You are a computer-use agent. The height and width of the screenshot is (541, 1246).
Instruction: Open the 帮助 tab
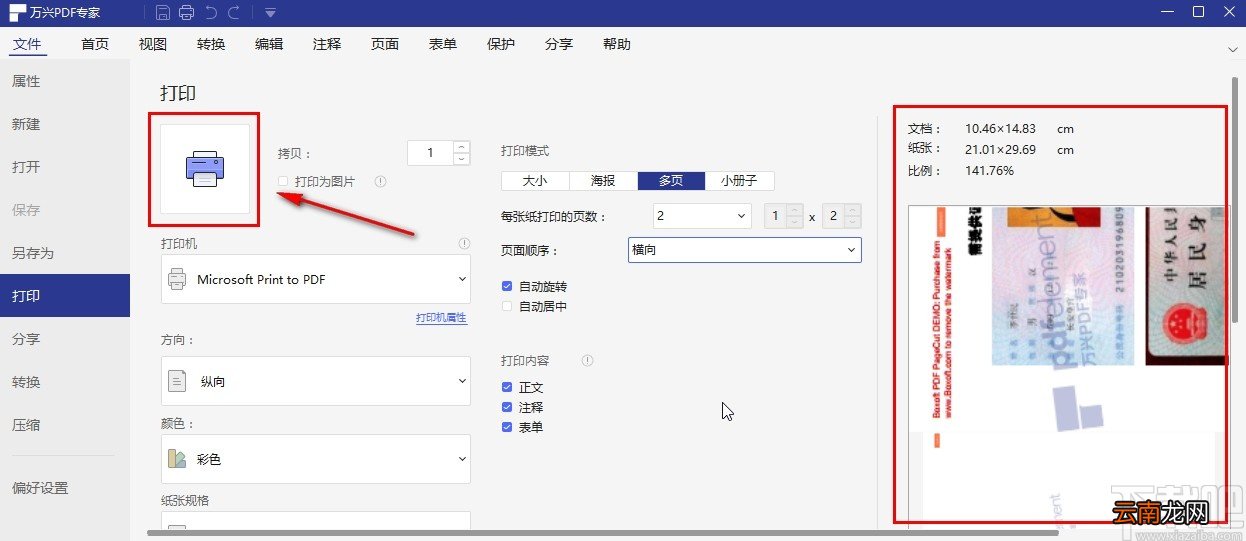click(x=617, y=44)
